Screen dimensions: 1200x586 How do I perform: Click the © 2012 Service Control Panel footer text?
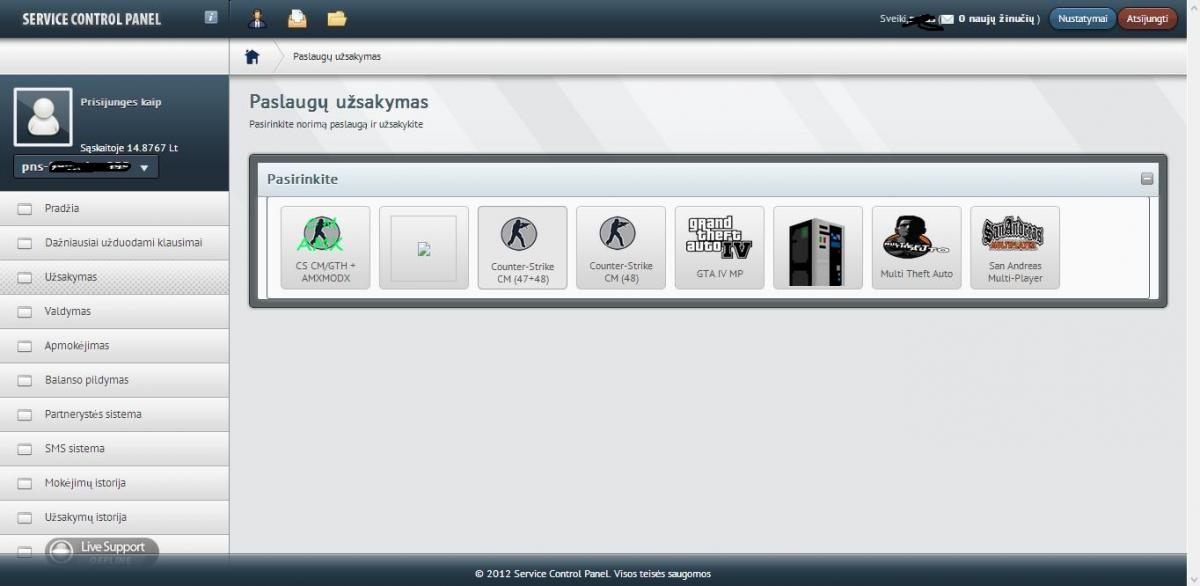[x=593, y=574]
